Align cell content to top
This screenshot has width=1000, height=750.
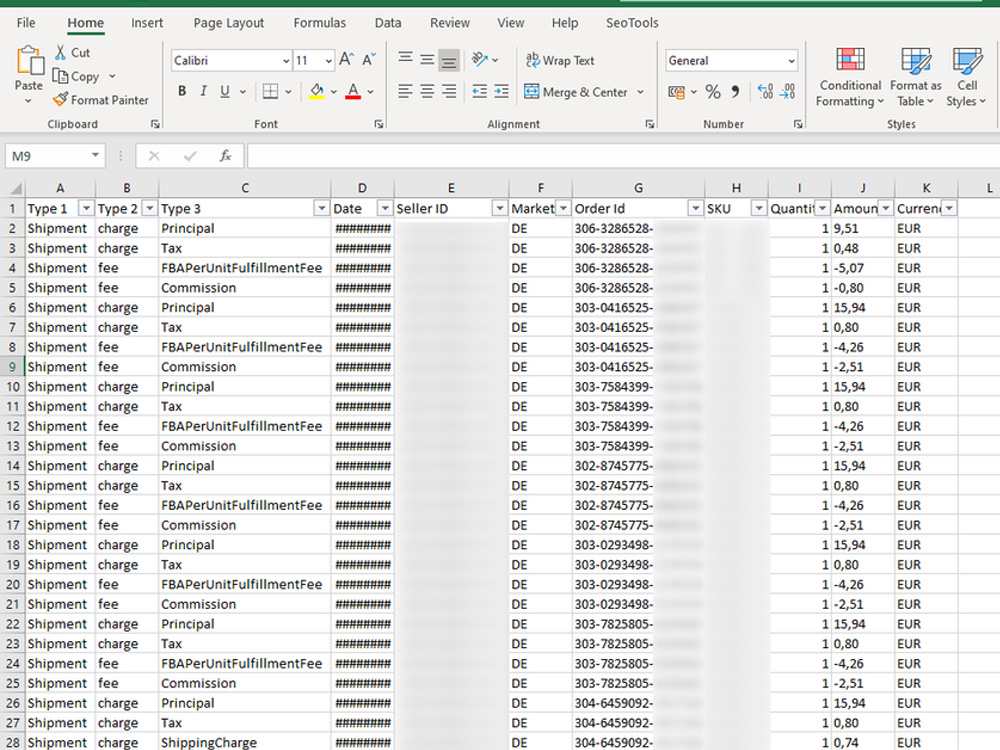coord(405,59)
